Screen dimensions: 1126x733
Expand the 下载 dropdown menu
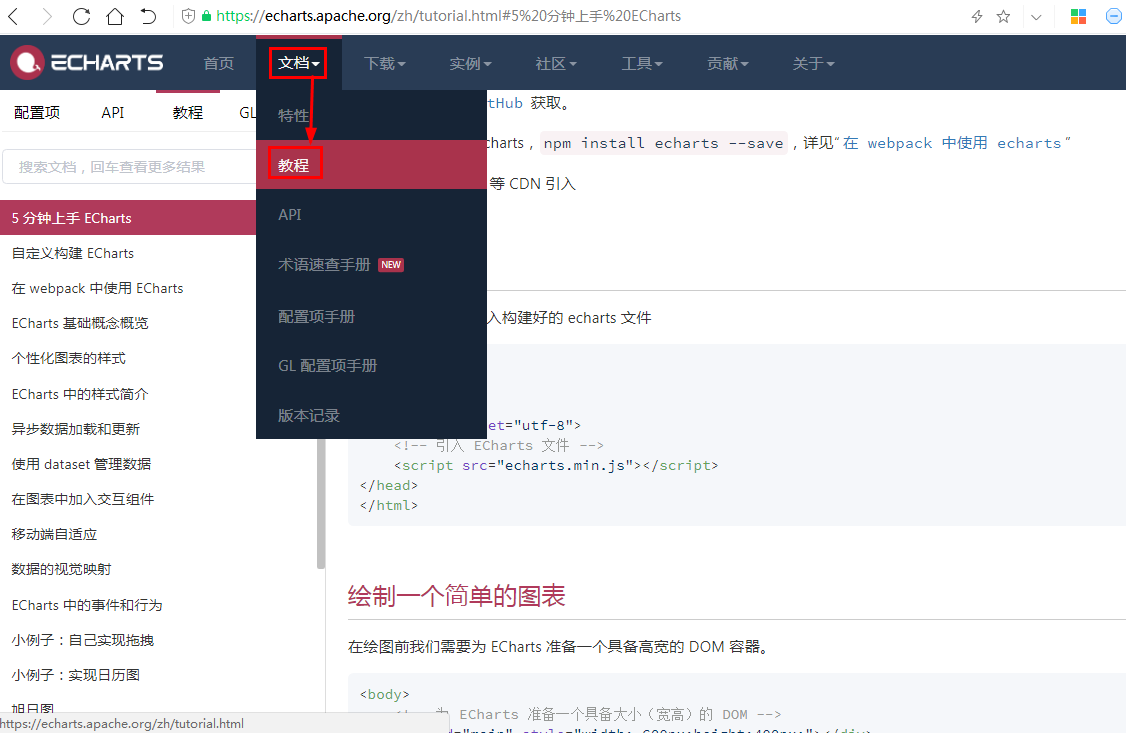click(x=384, y=62)
